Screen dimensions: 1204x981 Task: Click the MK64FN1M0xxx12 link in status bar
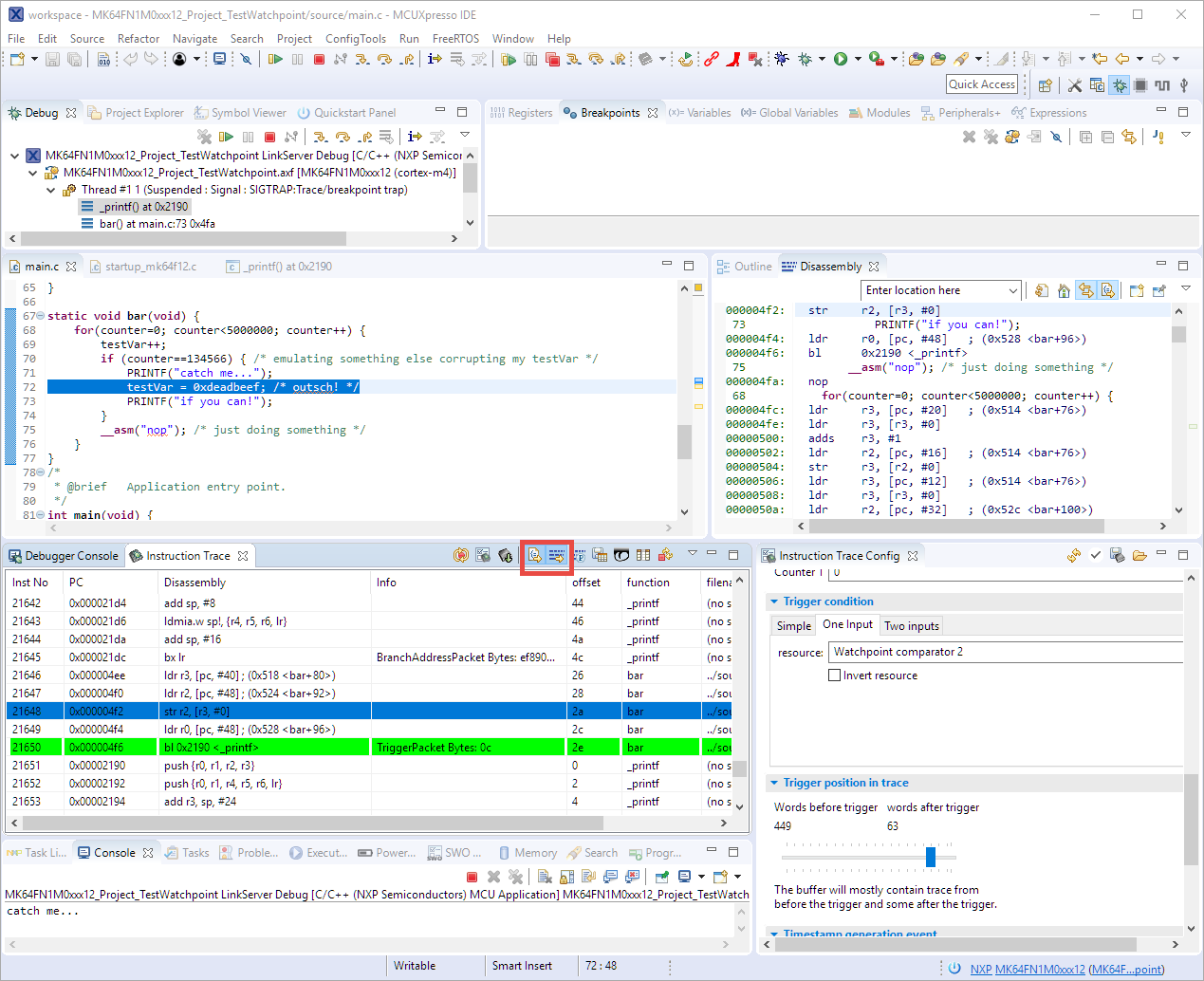1039,969
